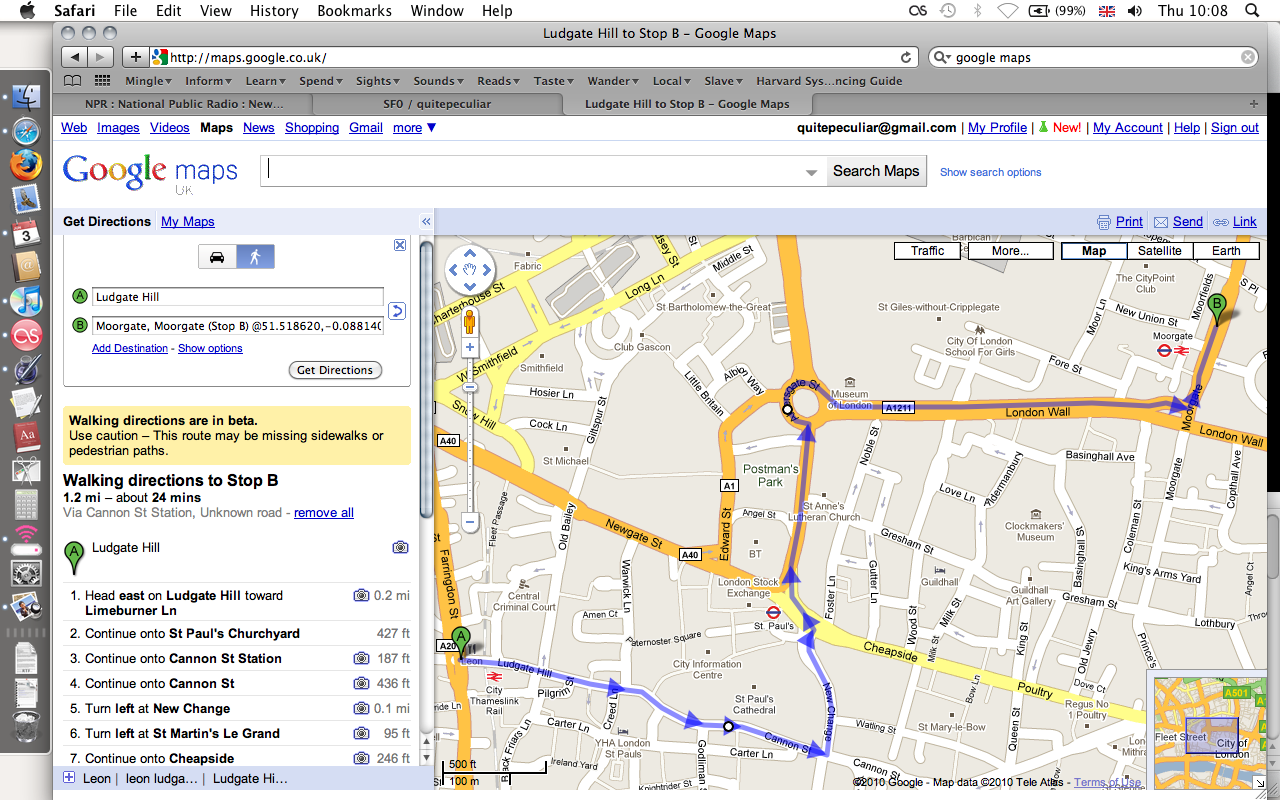Open the My Maps tab
This screenshot has height=800, width=1280.
(x=187, y=222)
